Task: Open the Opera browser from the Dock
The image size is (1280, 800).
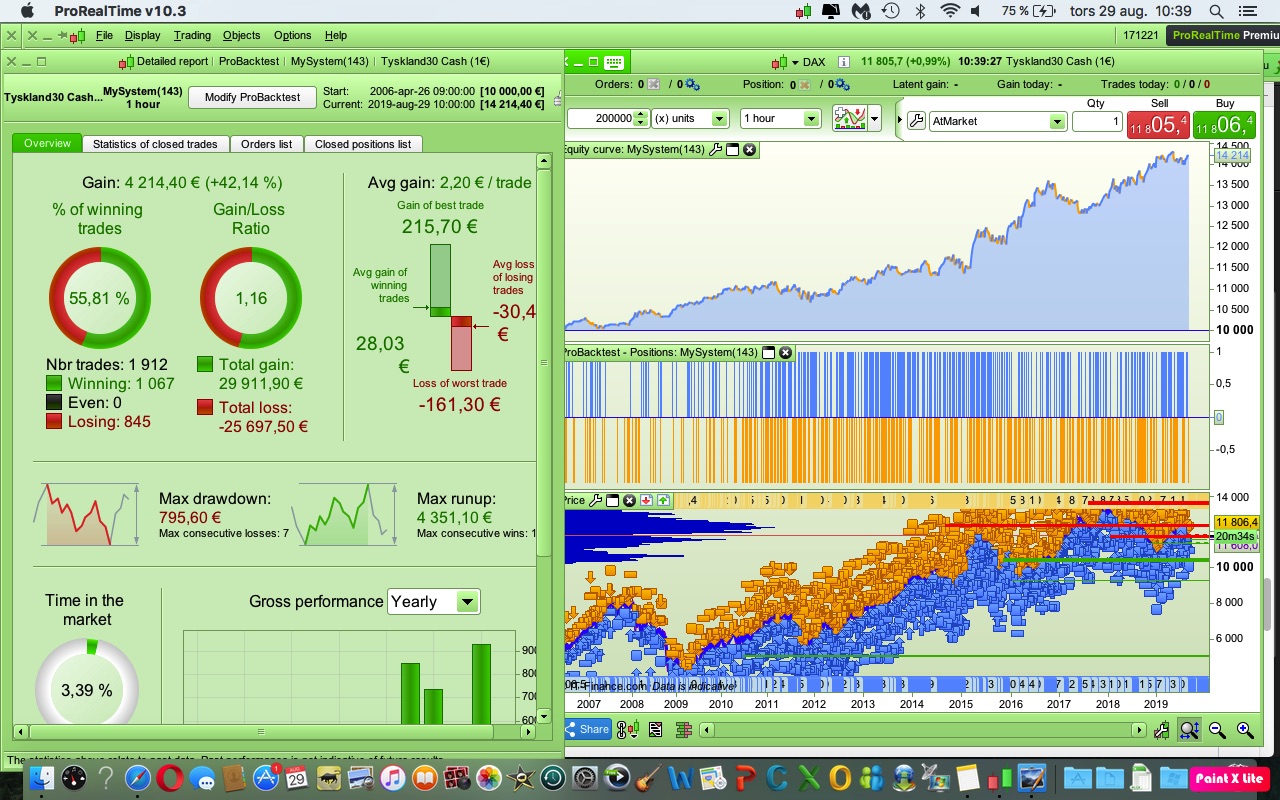Action: click(x=169, y=777)
